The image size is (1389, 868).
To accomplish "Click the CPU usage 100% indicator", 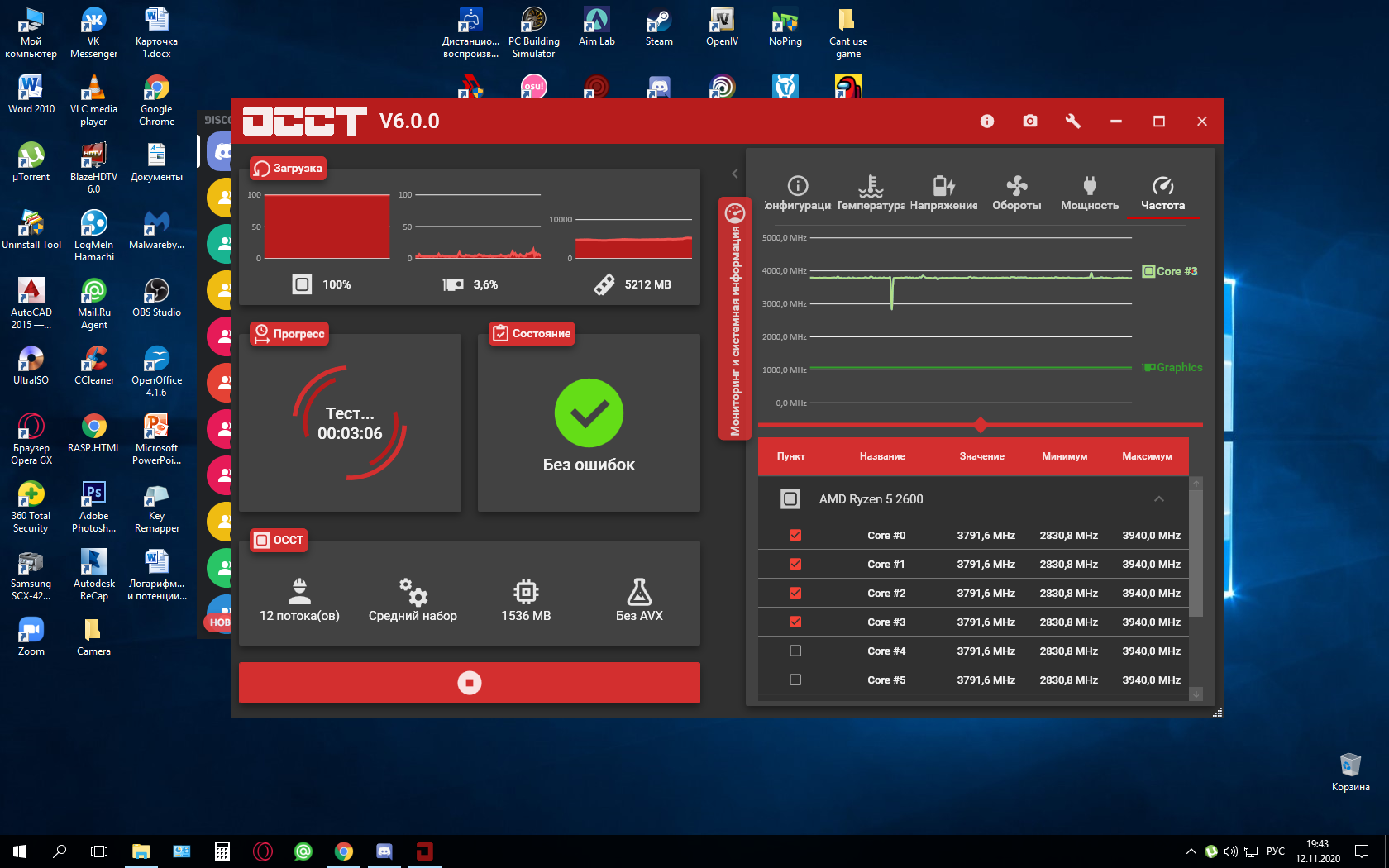I will pyautogui.click(x=322, y=284).
